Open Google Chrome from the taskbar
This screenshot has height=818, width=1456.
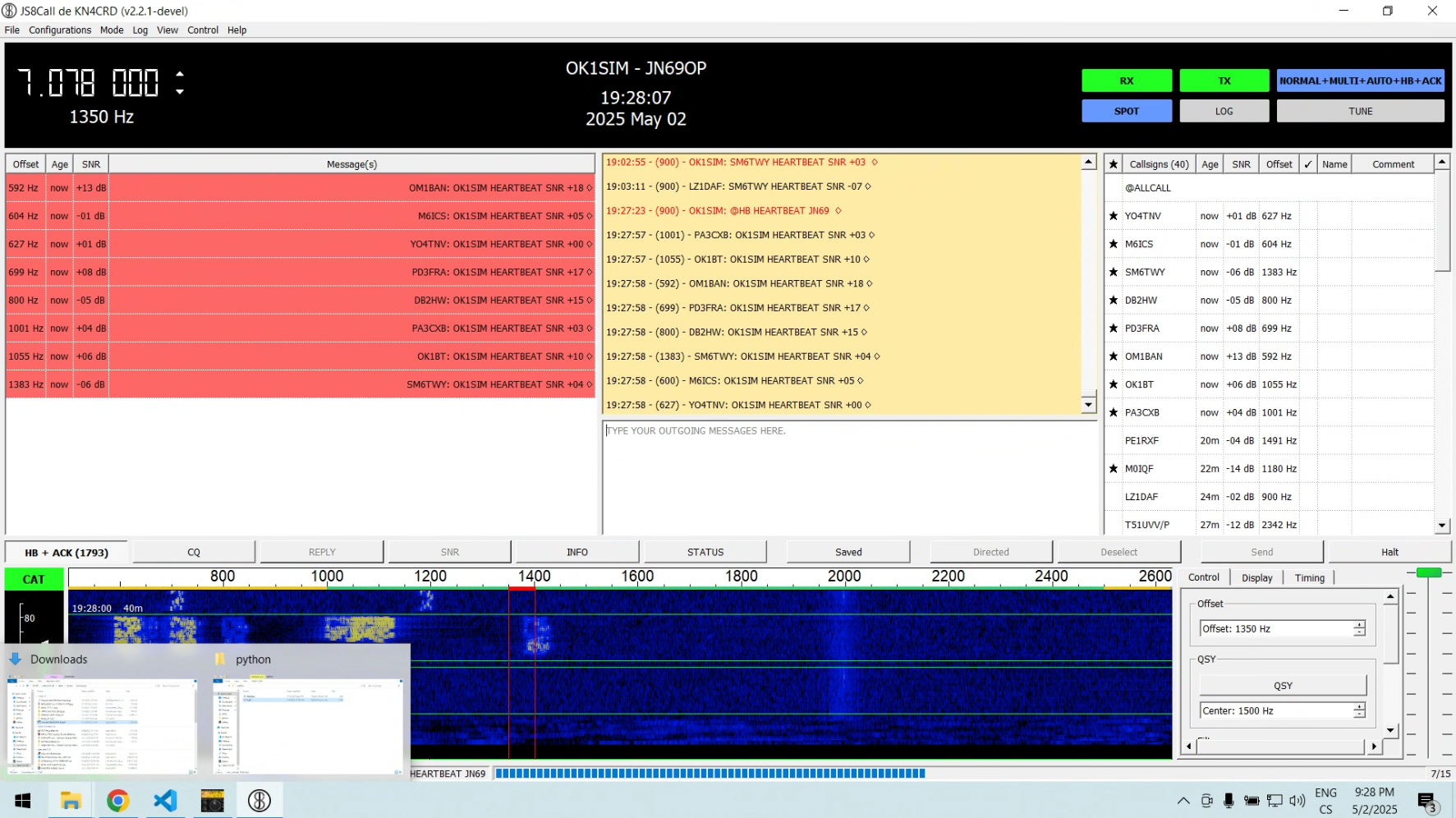(x=118, y=801)
